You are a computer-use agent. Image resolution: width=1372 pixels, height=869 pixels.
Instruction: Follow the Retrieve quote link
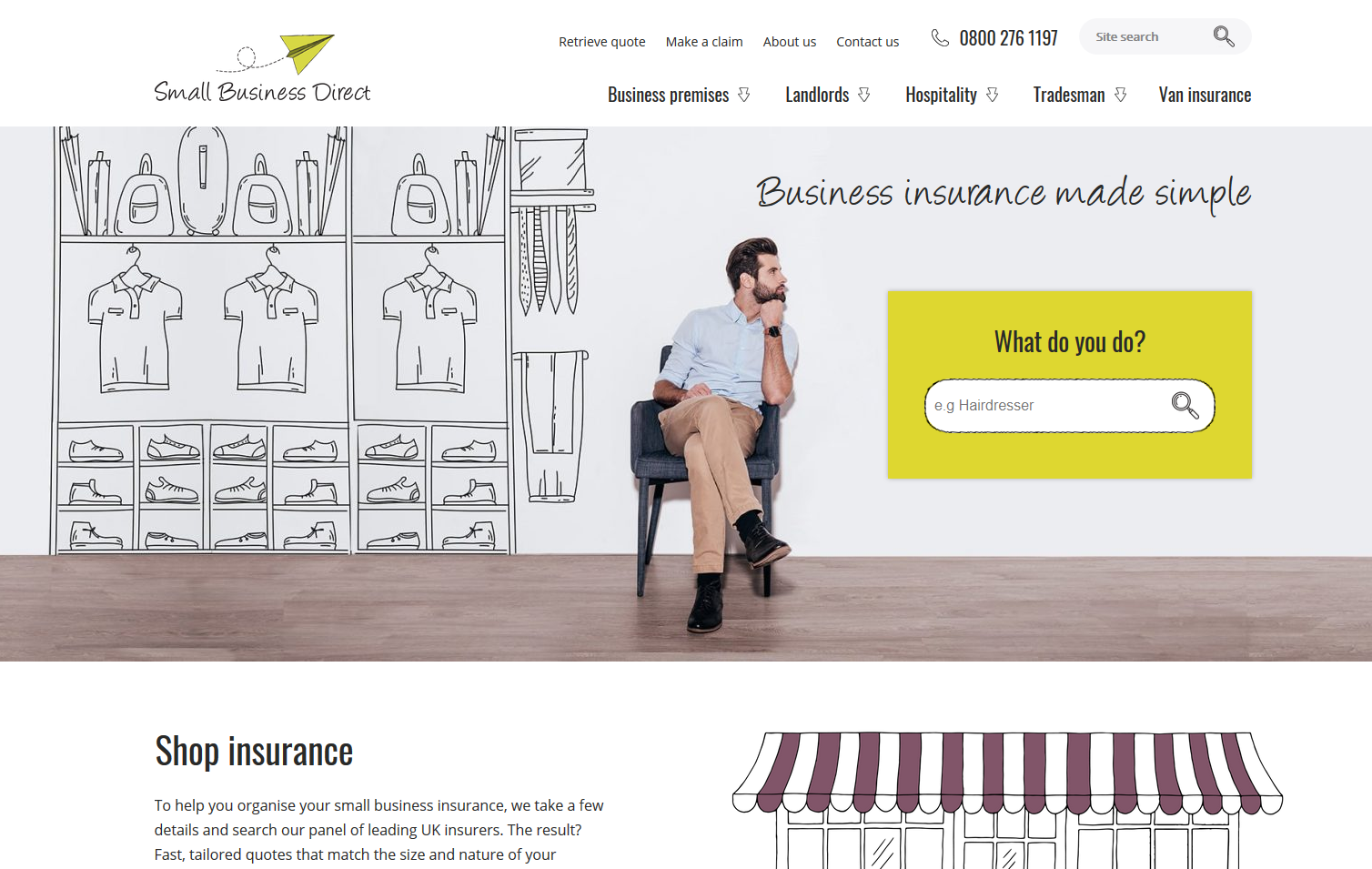click(x=601, y=42)
